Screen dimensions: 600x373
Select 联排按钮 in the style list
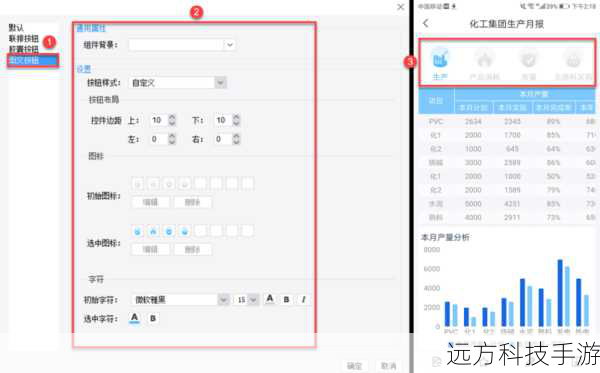(x=24, y=38)
